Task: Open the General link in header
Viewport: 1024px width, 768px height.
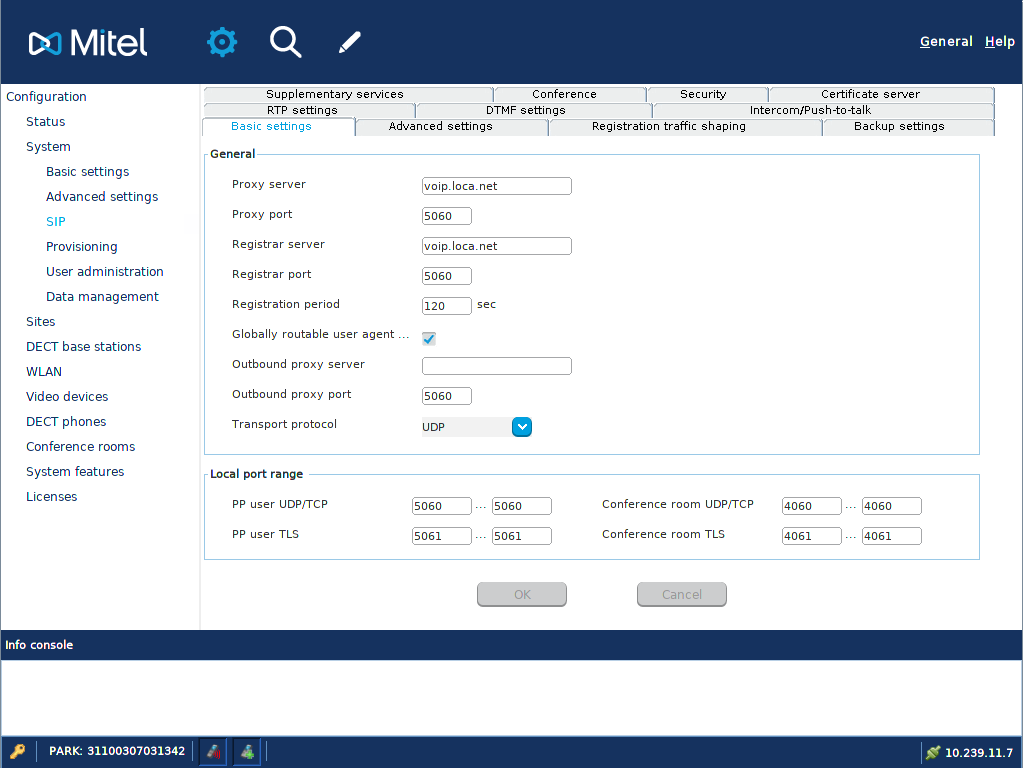Action: pyautogui.click(x=945, y=42)
